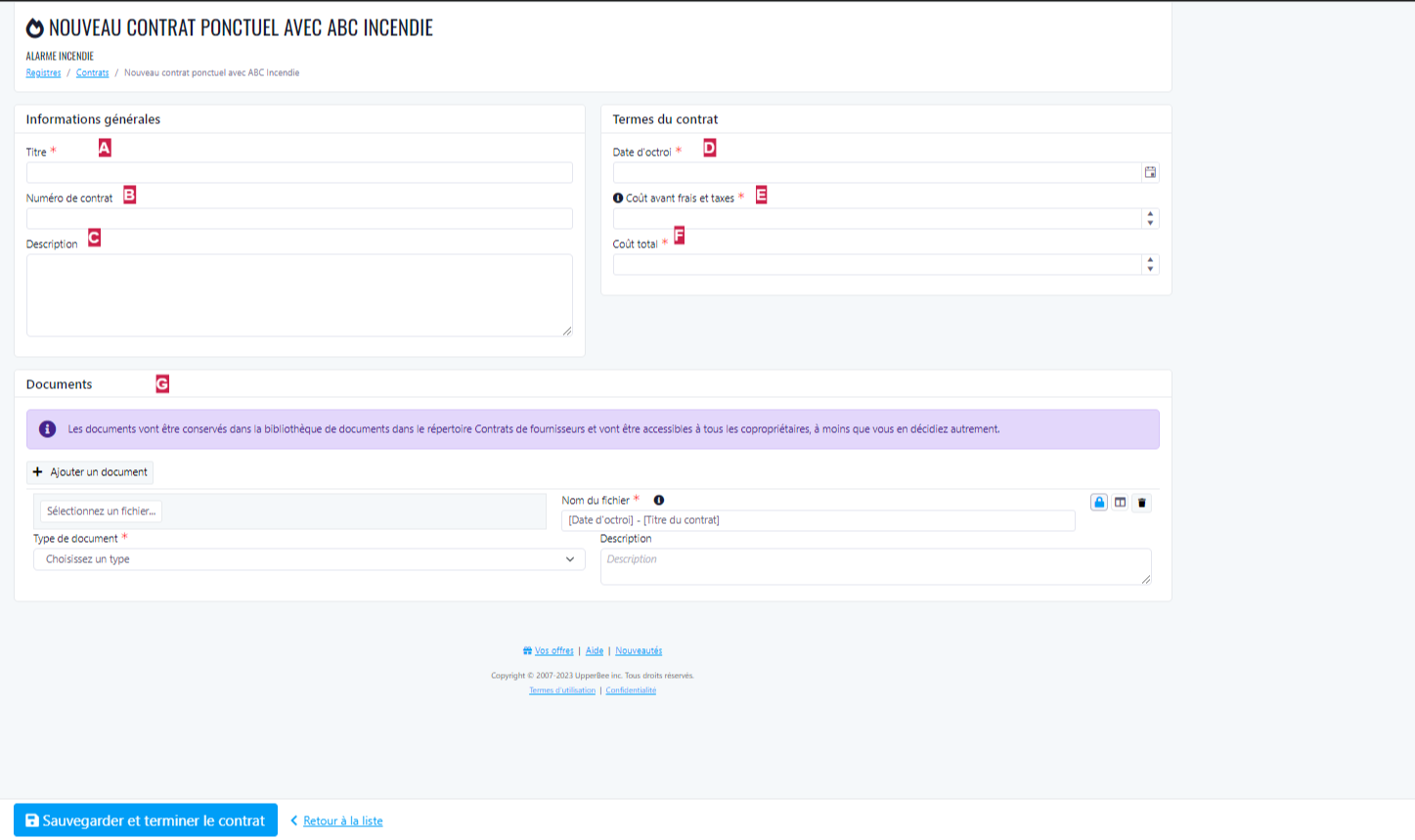Image resolution: width=1415 pixels, height=840 pixels.
Task: Click Sauvegarder et terminer le contrat button
Action: click(146, 820)
